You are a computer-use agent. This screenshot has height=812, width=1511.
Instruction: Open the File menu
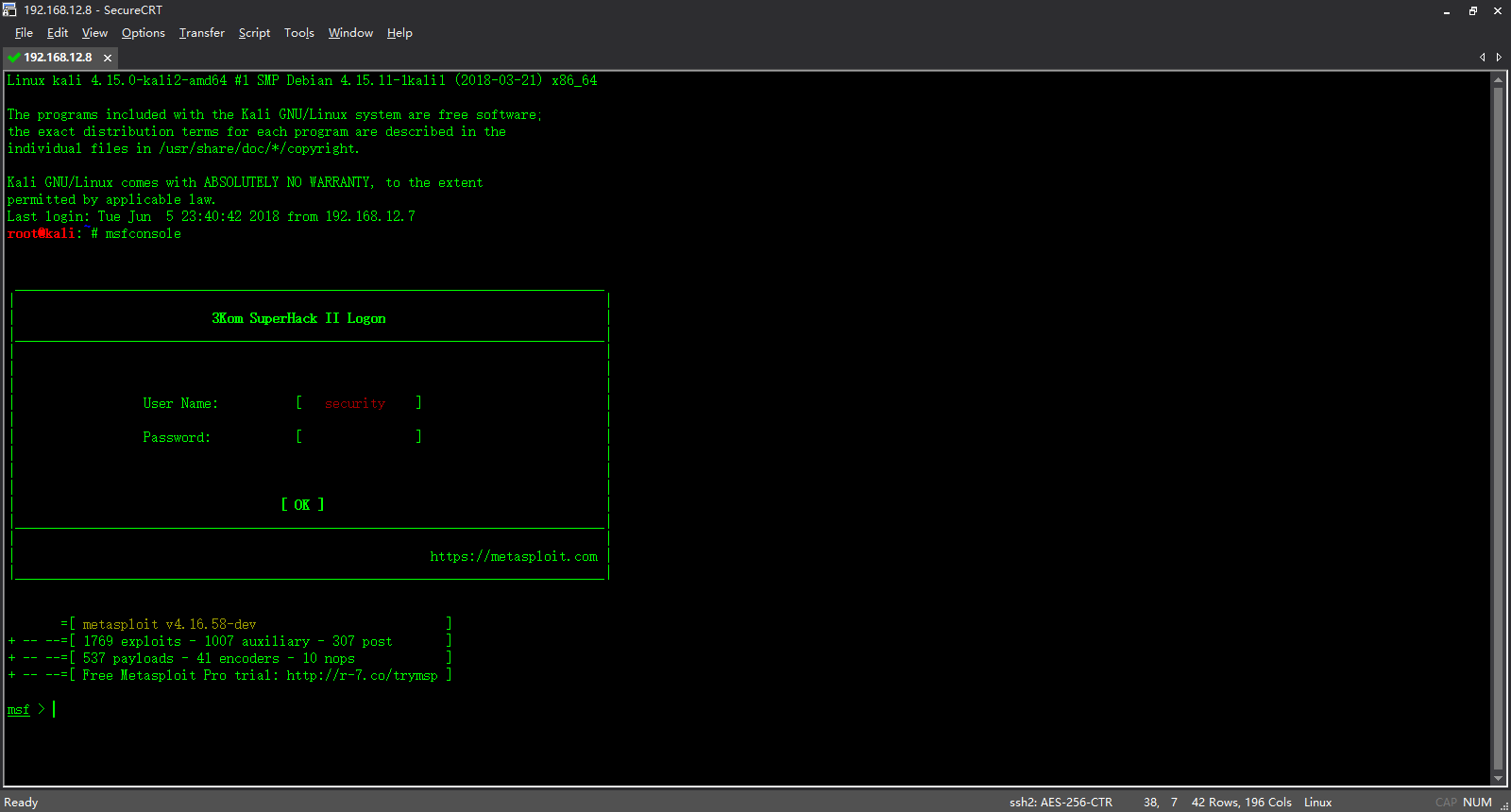click(24, 33)
